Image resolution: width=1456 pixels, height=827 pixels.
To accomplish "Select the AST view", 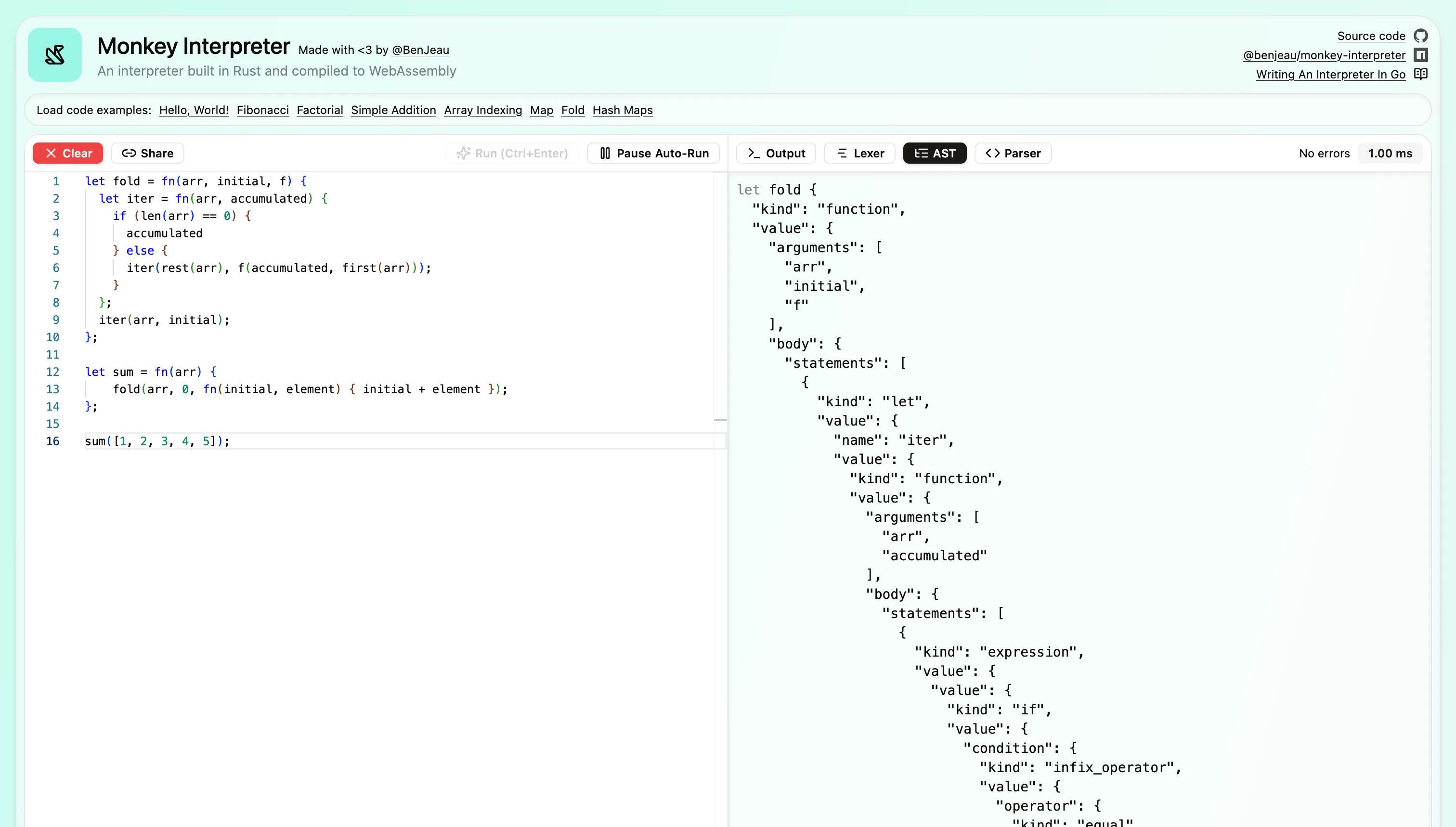I will click(934, 153).
